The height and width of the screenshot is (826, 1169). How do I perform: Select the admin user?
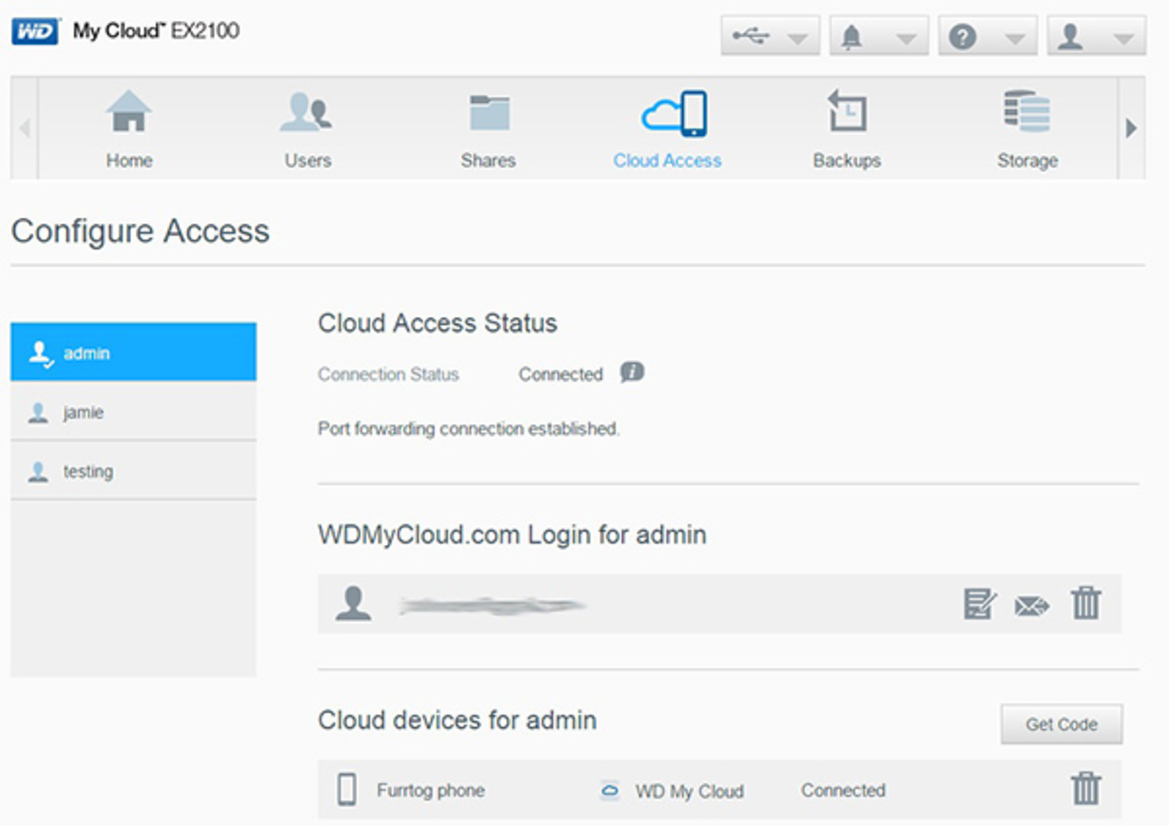pyautogui.click(x=133, y=352)
